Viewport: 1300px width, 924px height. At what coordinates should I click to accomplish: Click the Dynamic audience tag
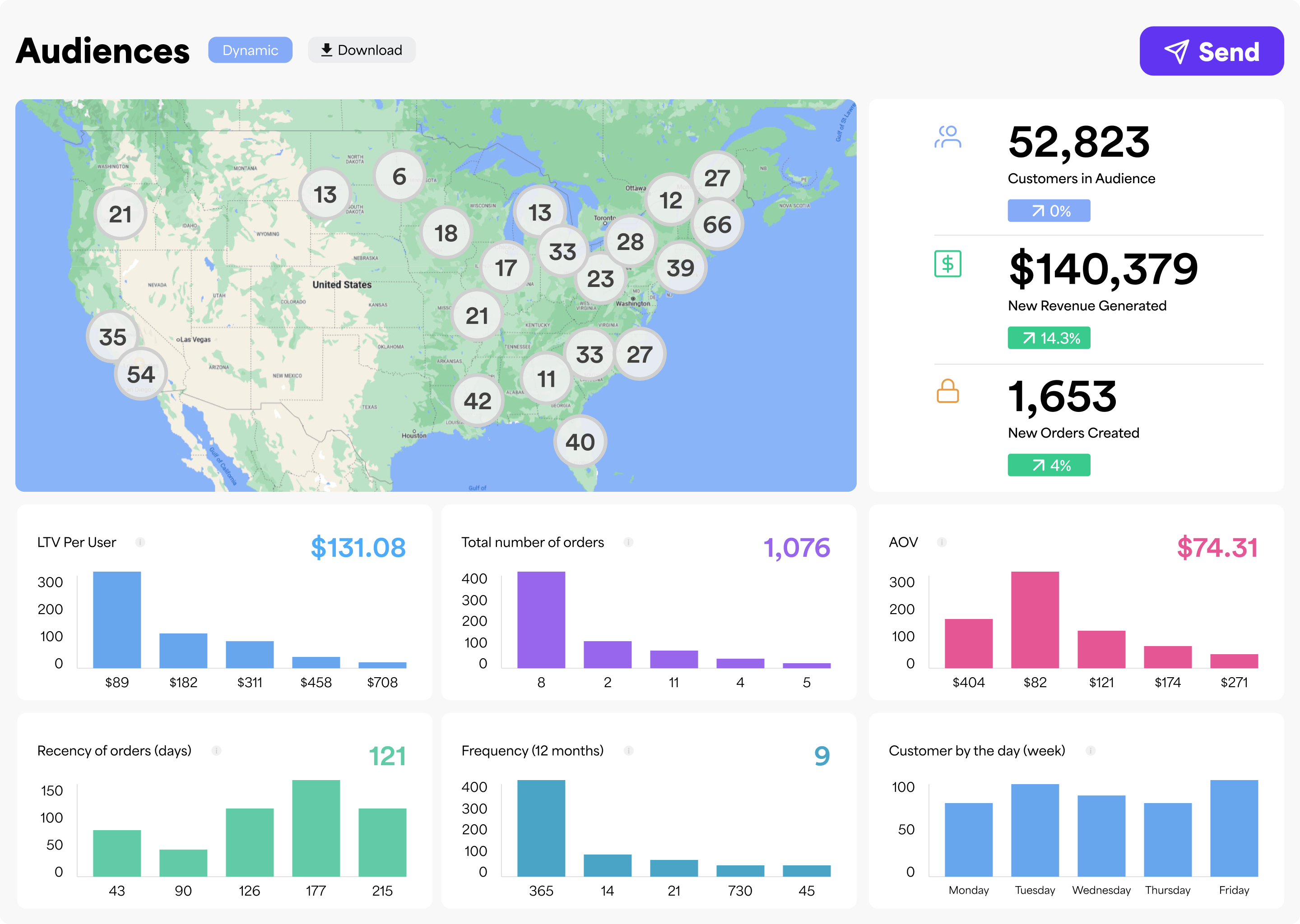(251, 50)
